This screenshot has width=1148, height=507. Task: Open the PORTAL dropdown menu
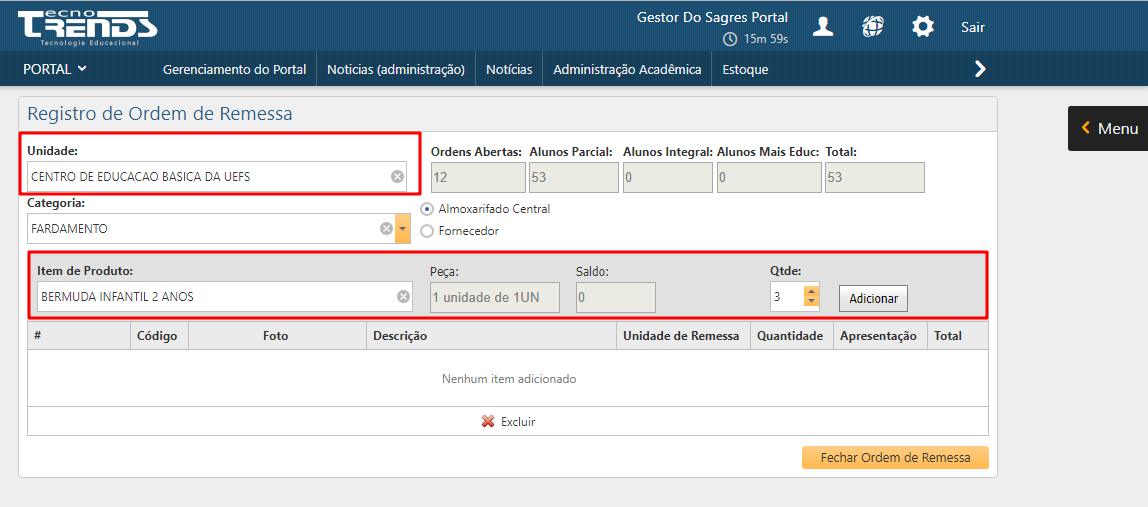55,69
